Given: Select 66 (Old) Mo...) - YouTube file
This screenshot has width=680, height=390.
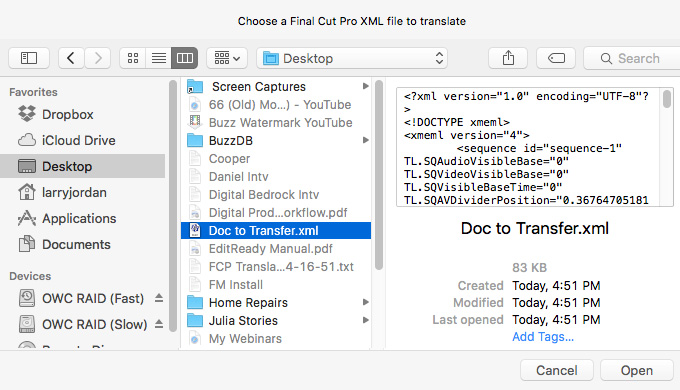Looking at the screenshot, I should [276, 105].
